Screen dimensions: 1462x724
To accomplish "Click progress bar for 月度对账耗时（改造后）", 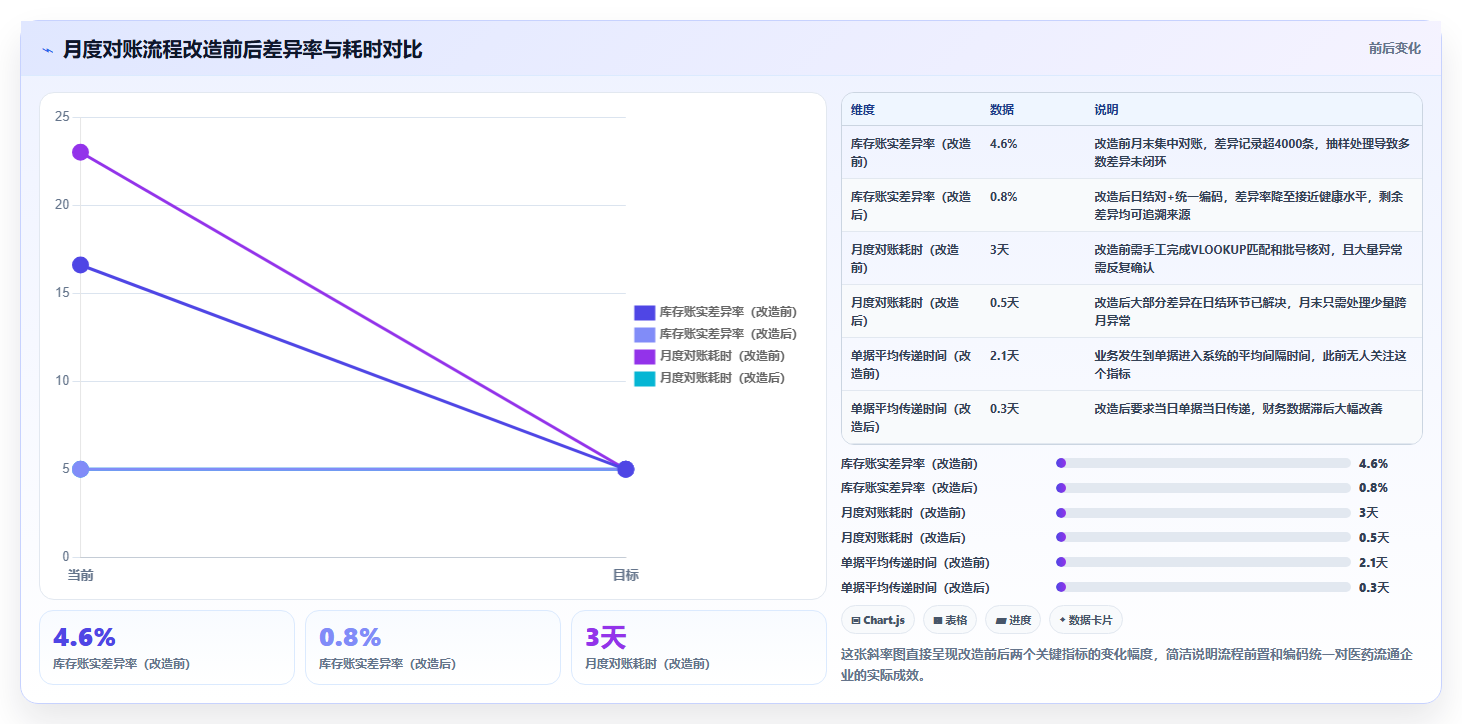I will coord(1203,538).
